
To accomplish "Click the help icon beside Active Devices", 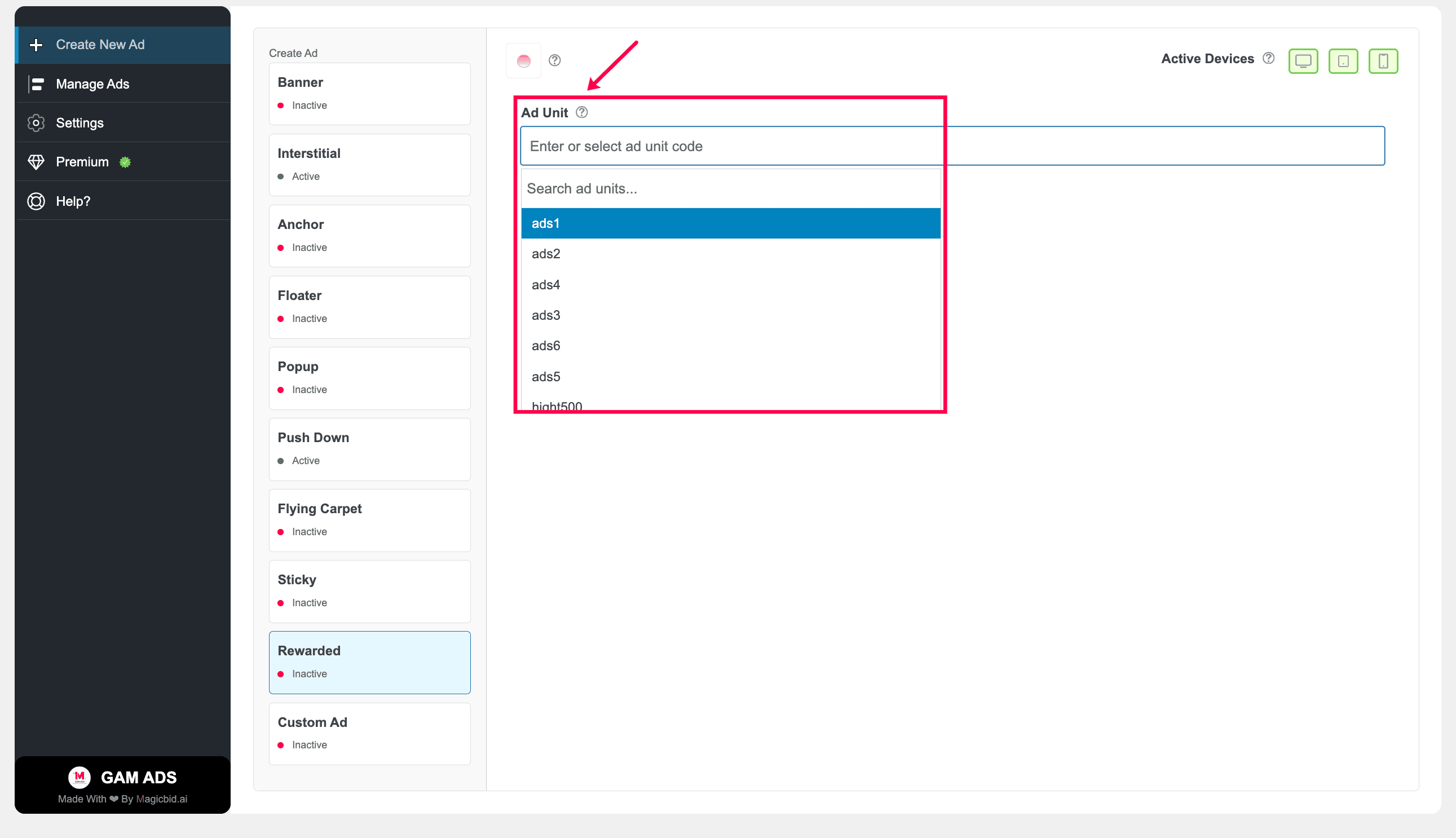I will pyautogui.click(x=1268, y=58).
